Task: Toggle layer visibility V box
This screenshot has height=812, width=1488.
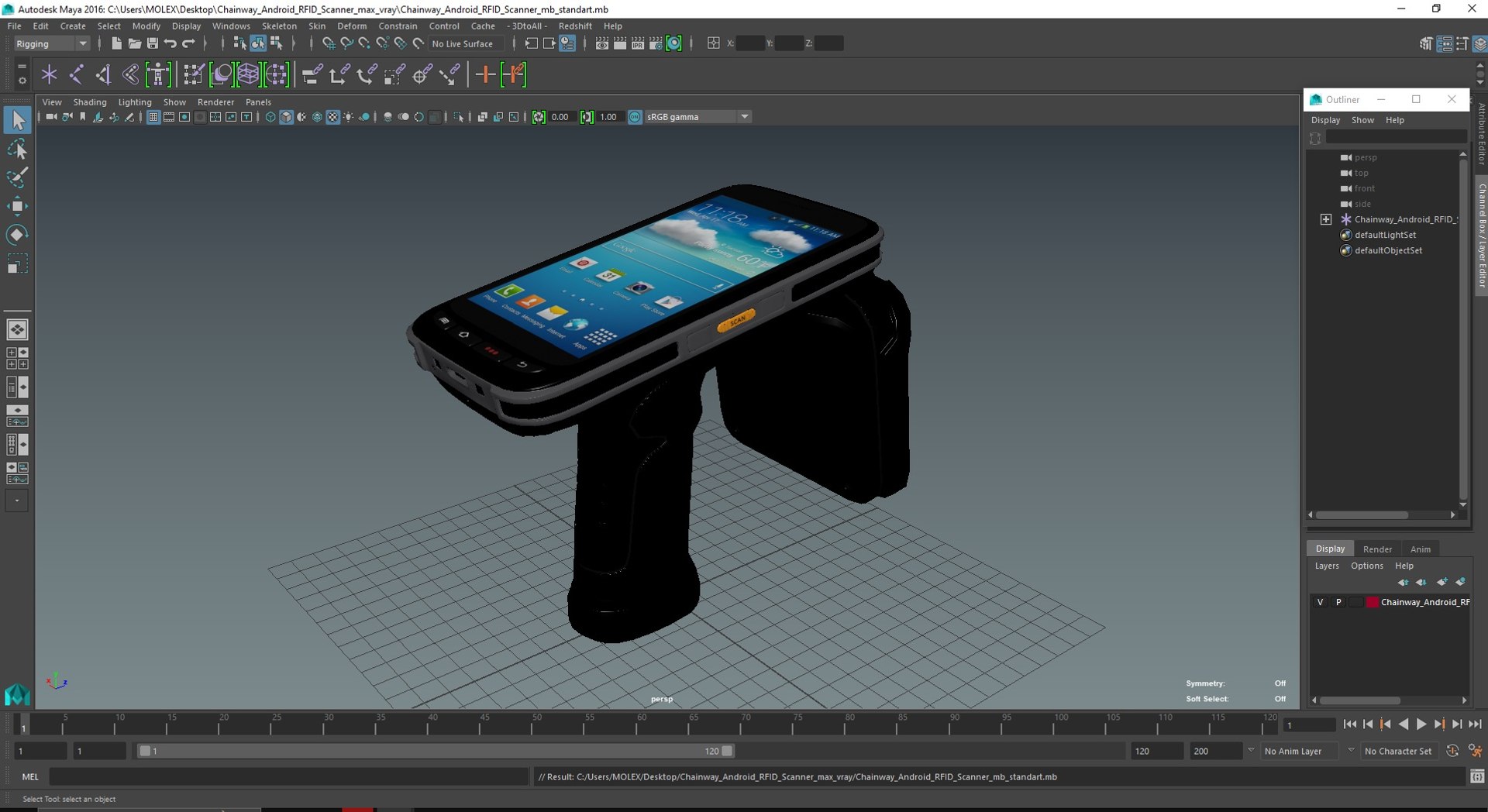Action: pyautogui.click(x=1321, y=602)
